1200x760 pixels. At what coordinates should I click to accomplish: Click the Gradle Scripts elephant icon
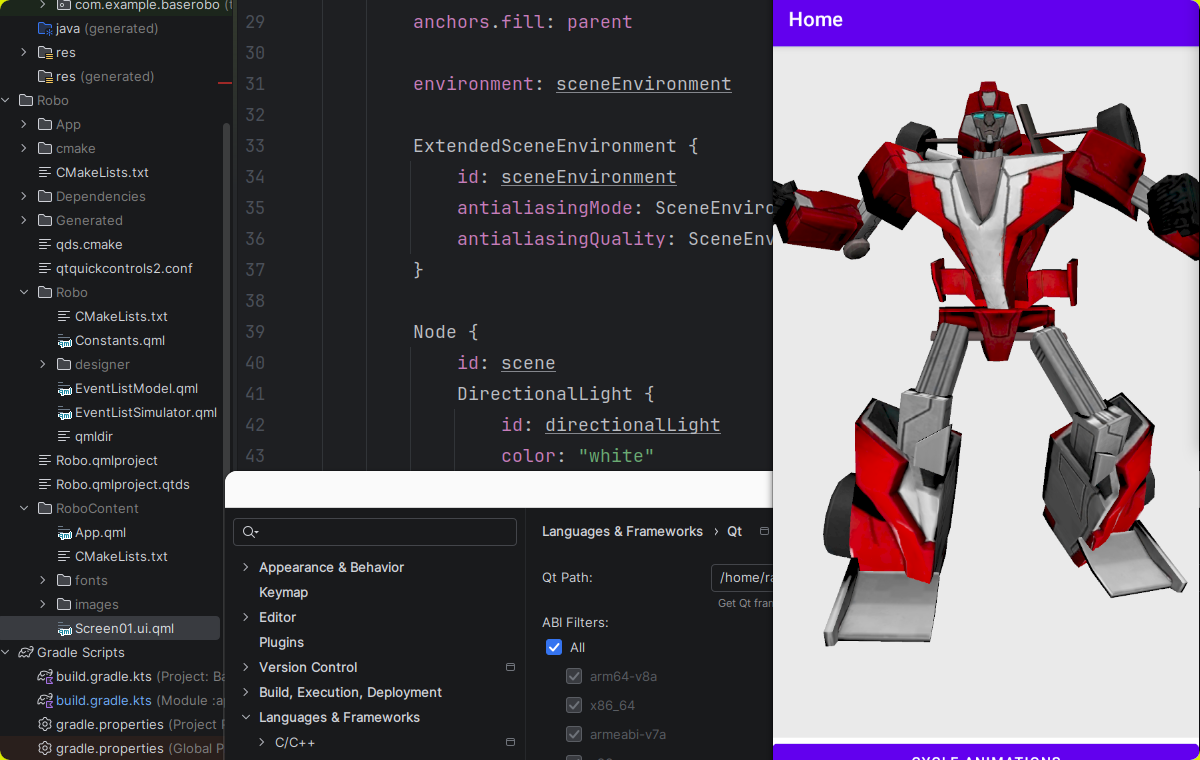[x=26, y=652]
